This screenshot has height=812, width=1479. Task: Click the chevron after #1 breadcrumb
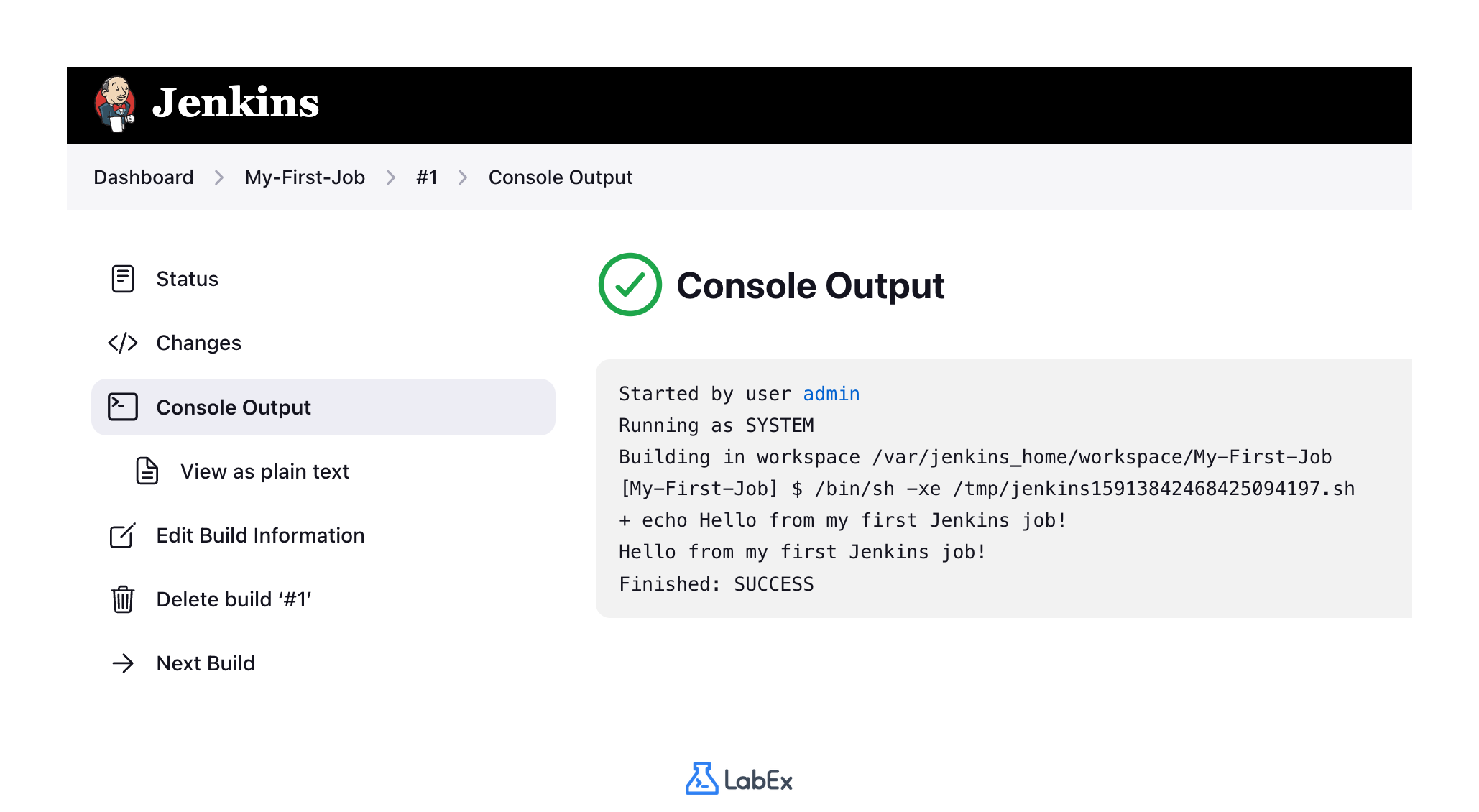[463, 177]
